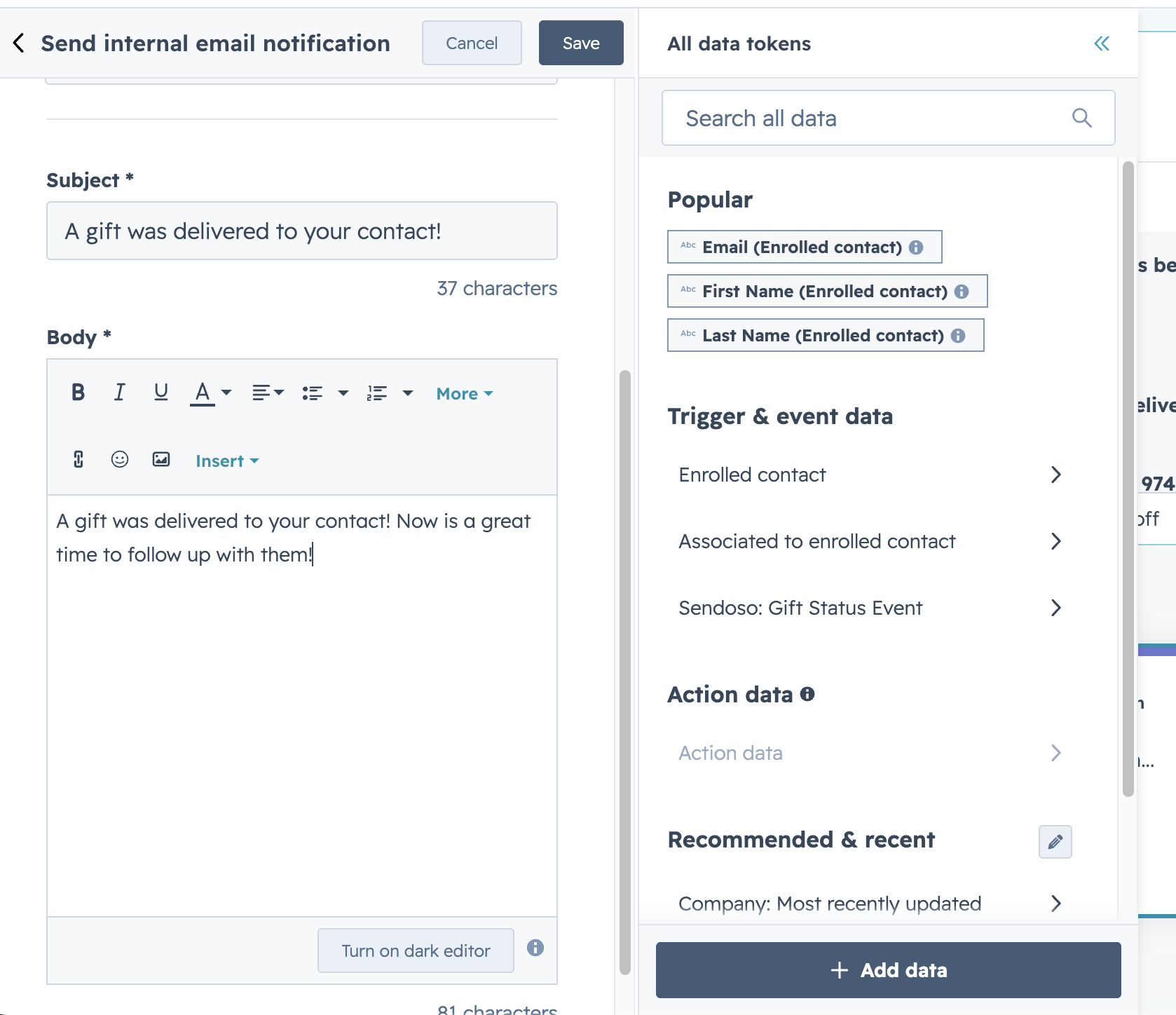Click the search magnifier icon
The height and width of the screenshot is (1015, 1176).
(1082, 118)
